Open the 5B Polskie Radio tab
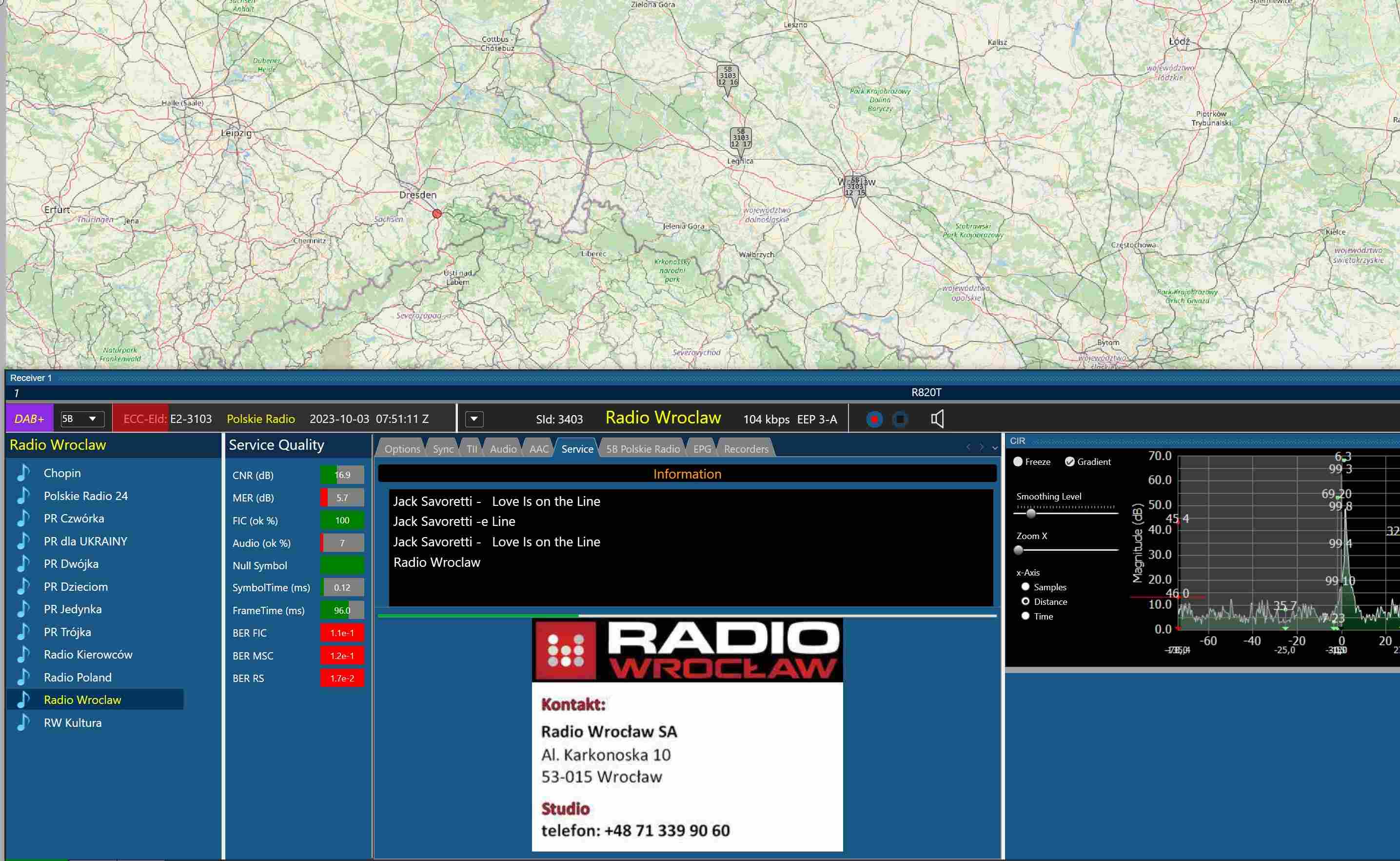Image resolution: width=1400 pixels, height=861 pixels. click(643, 449)
